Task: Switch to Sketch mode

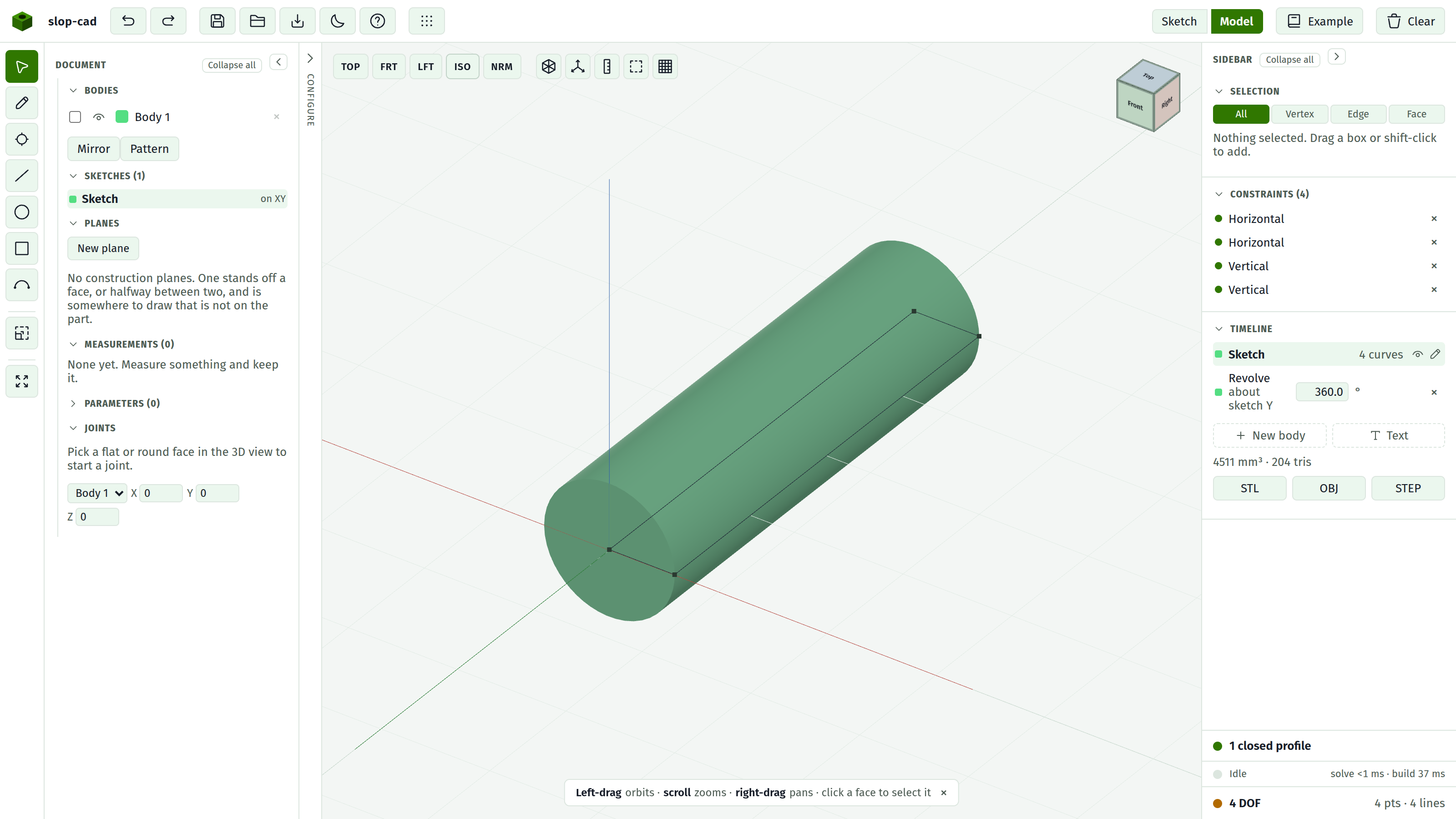Action: point(1179,21)
